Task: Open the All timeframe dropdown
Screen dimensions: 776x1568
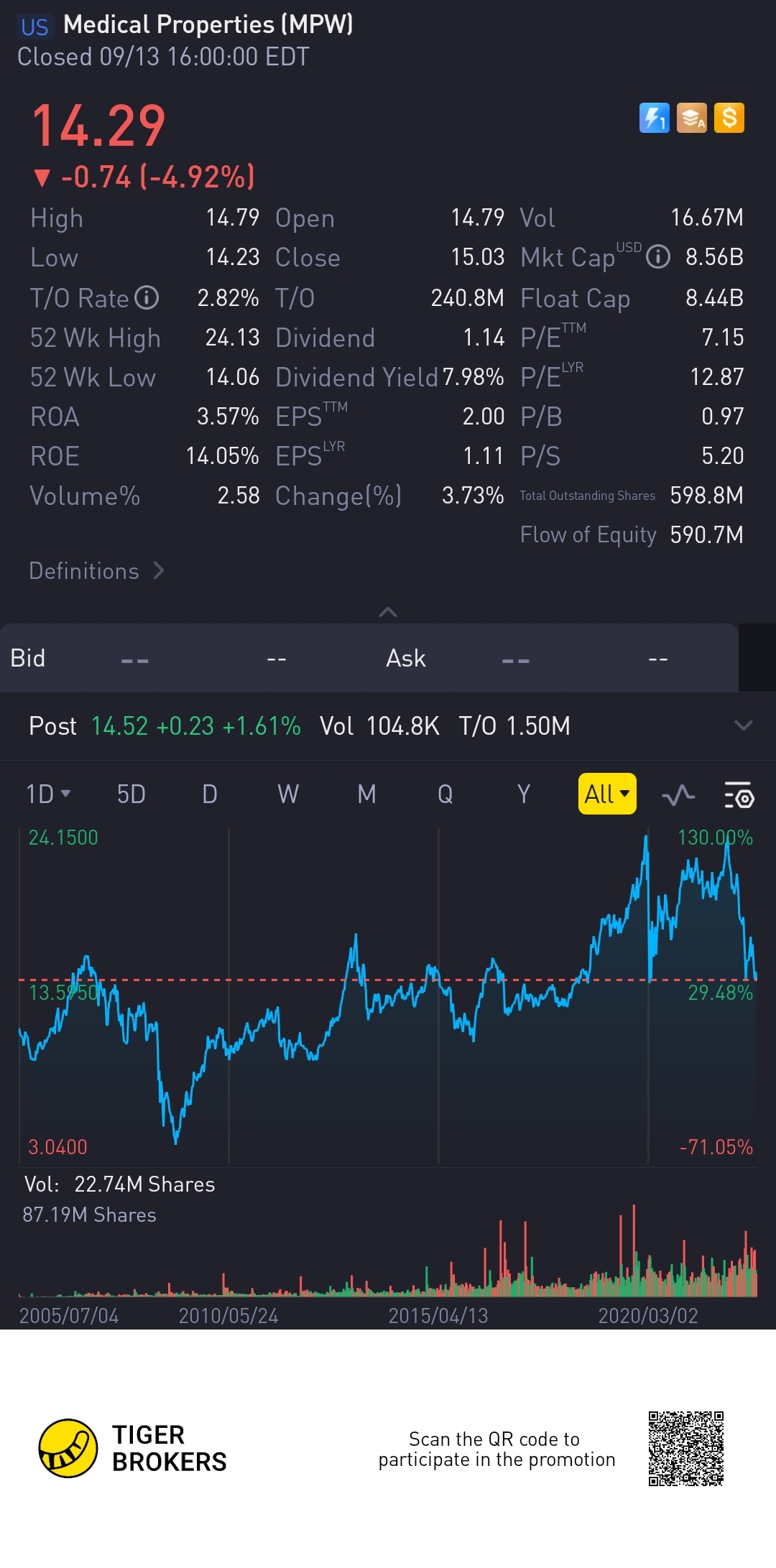Action: point(606,794)
